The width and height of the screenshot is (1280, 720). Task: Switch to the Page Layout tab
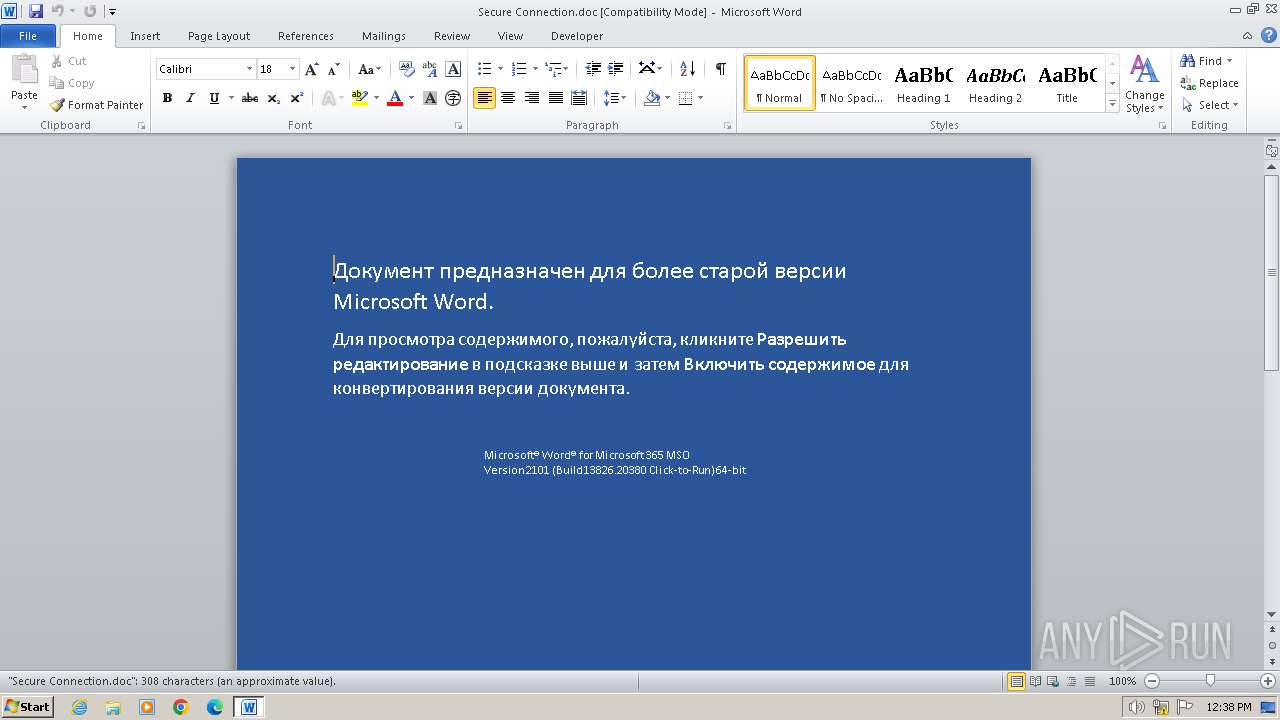coord(219,36)
